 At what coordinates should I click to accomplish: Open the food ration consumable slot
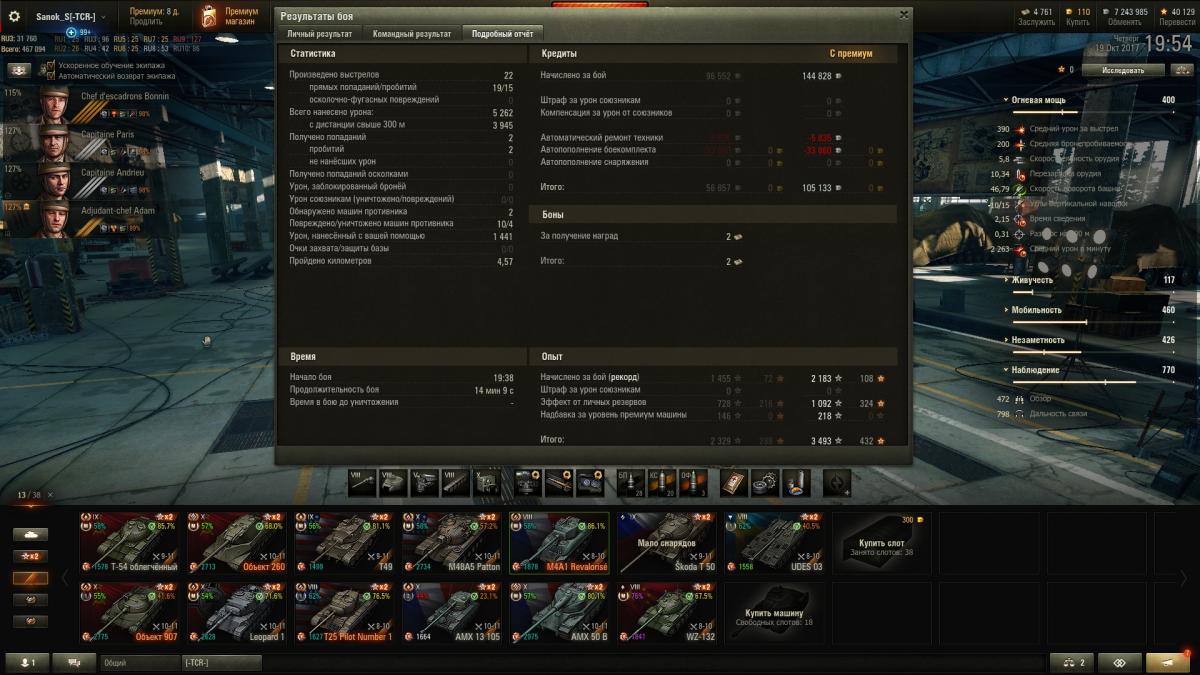click(x=796, y=482)
